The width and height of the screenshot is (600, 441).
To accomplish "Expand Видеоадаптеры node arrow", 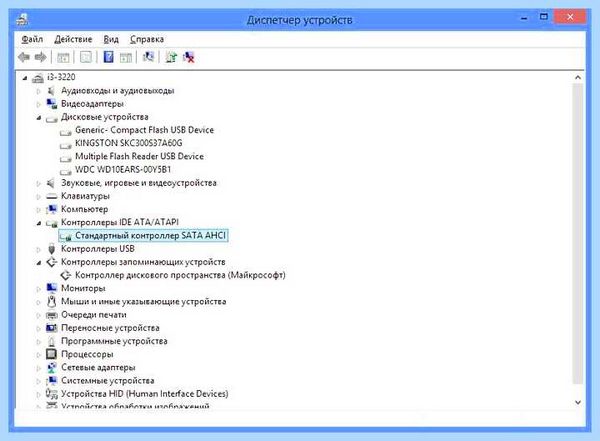I will (x=38, y=104).
